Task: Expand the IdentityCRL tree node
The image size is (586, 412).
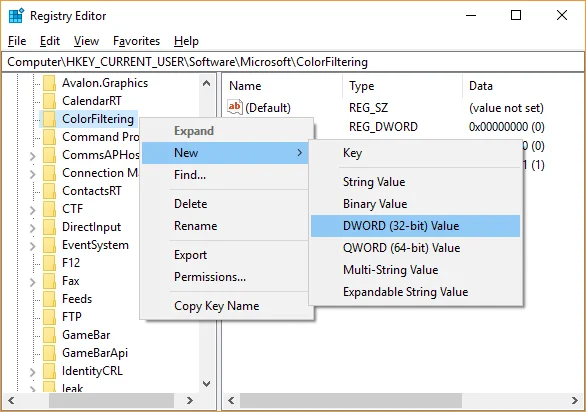Action: tap(33, 372)
